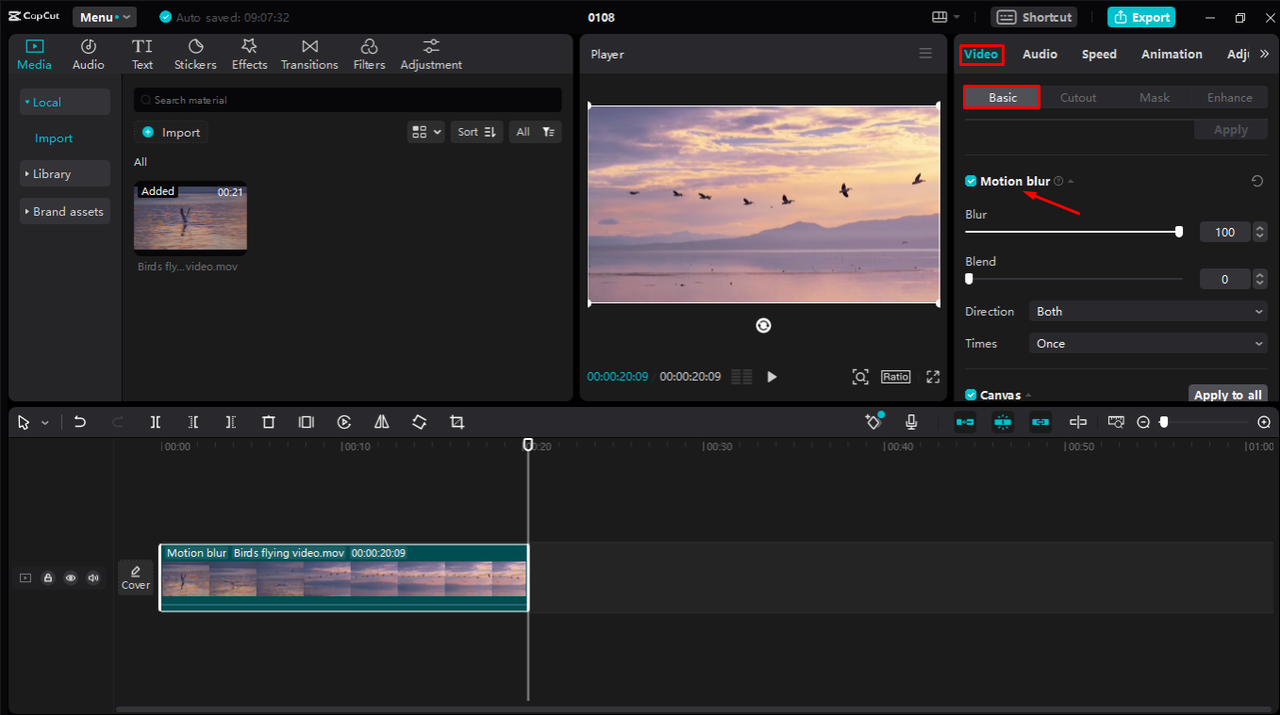Image resolution: width=1280 pixels, height=715 pixels.
Task: Open the Stickers panel
Action: (x=195, y=55)
